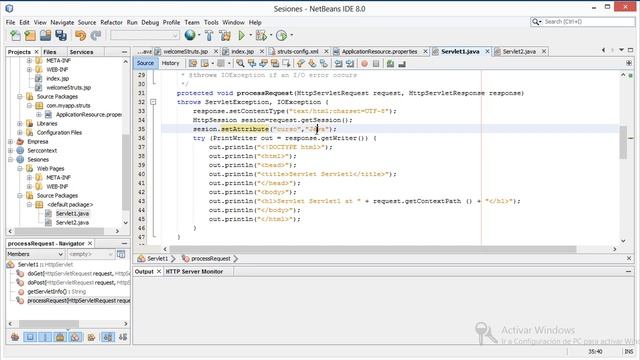Toggle Show Inherited Members in Navigator
Image resolution: width=640 pixels, height=360 pixels.
click(15, 337)
